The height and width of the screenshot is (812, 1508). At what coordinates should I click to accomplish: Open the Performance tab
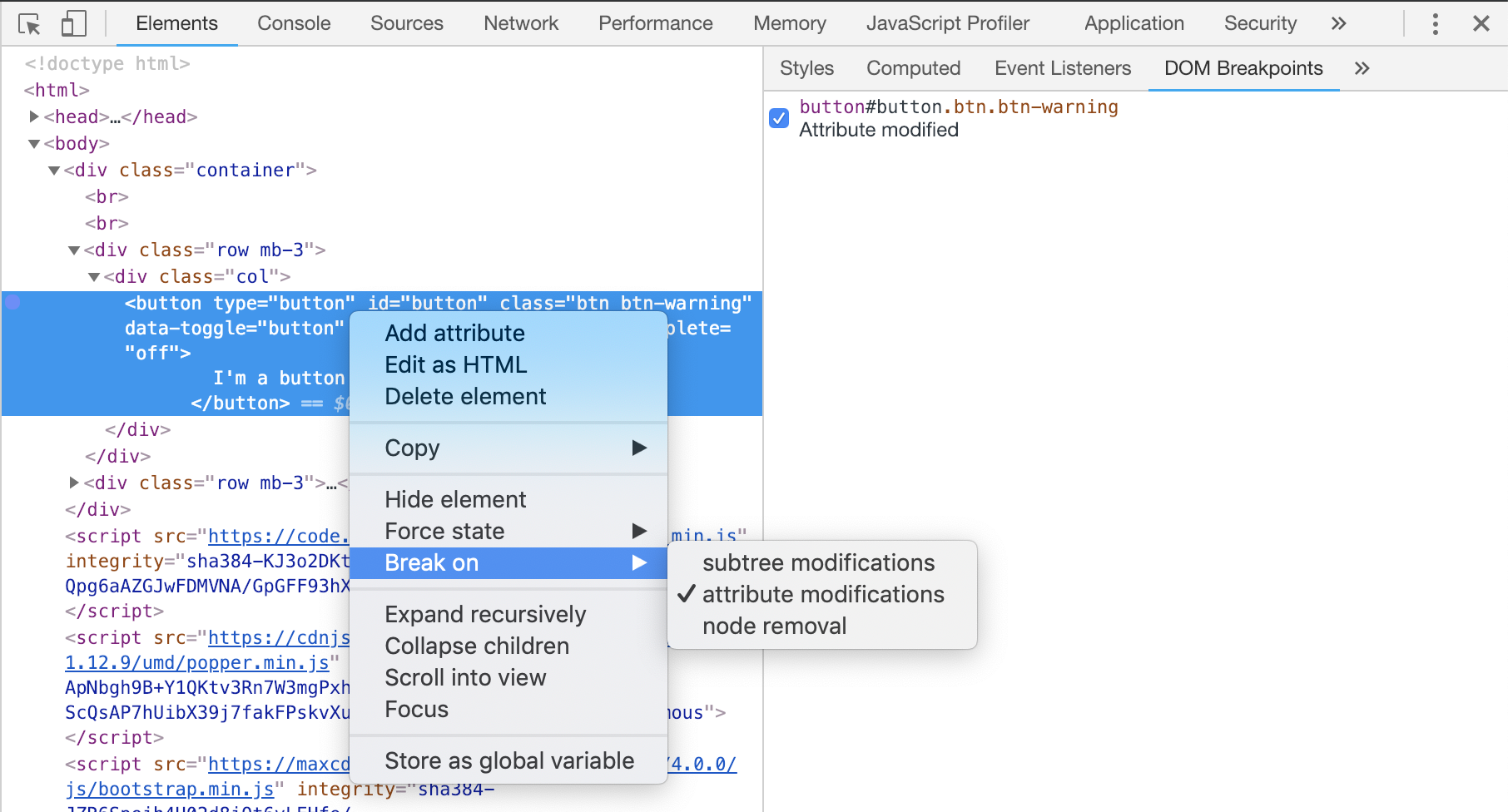[656, 23]
